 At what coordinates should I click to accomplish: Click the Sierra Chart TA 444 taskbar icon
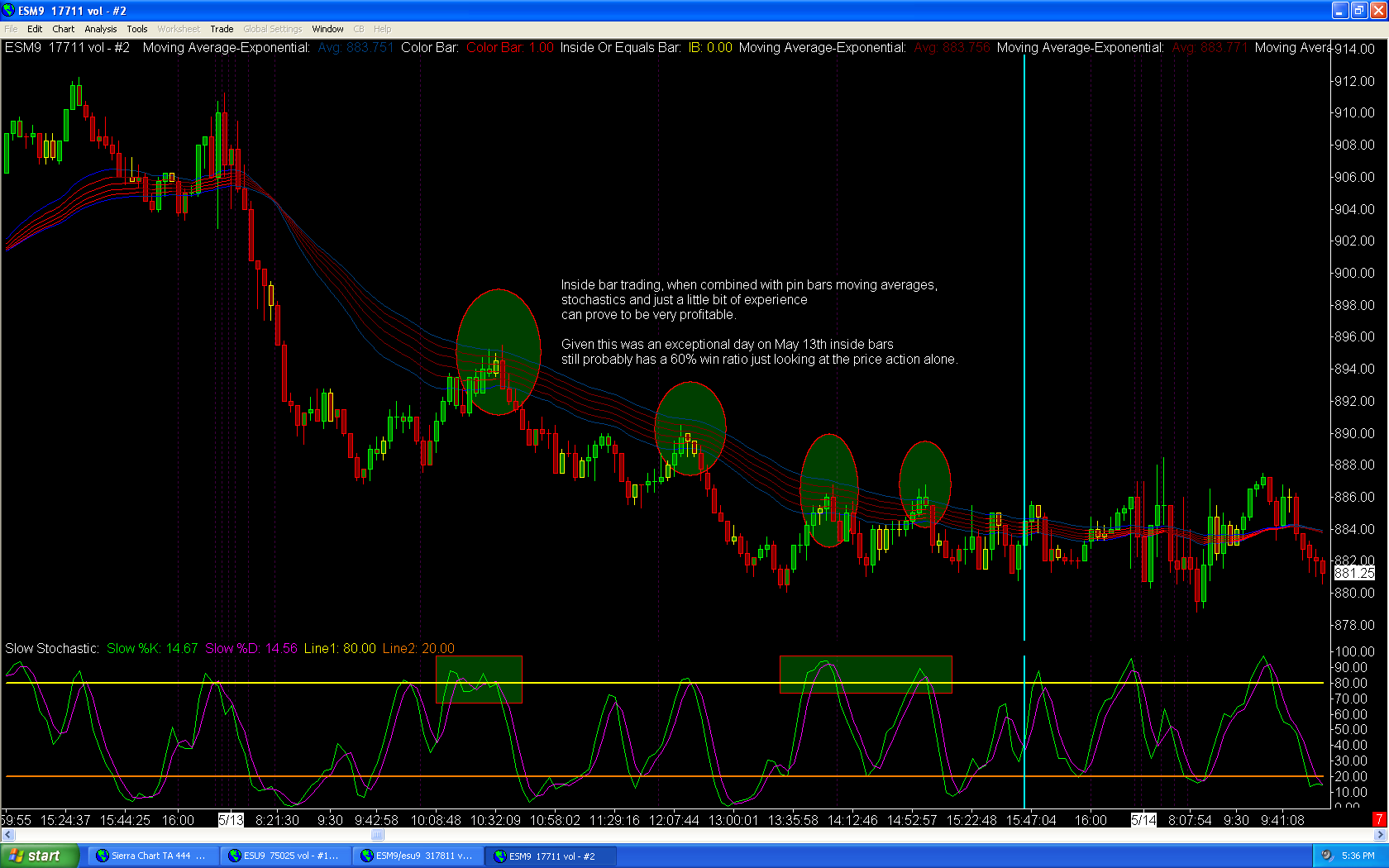coord(103,856)
